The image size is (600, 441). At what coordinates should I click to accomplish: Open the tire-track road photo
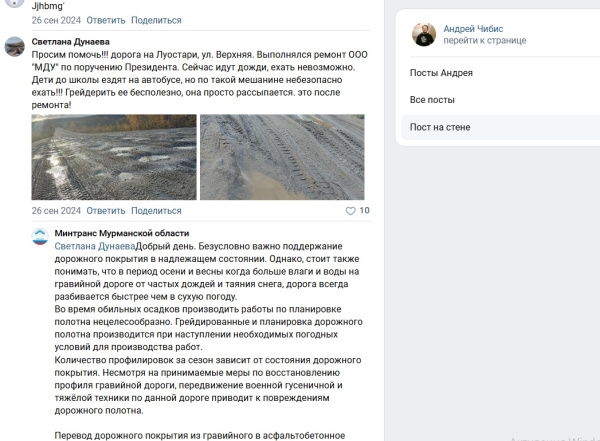[x=282, y=157]
